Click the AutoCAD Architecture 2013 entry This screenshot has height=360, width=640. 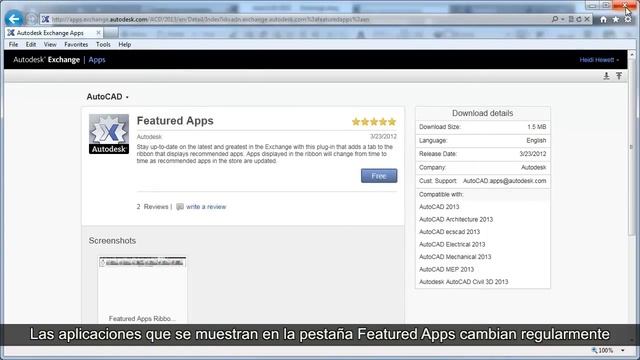tap(456, 220)
